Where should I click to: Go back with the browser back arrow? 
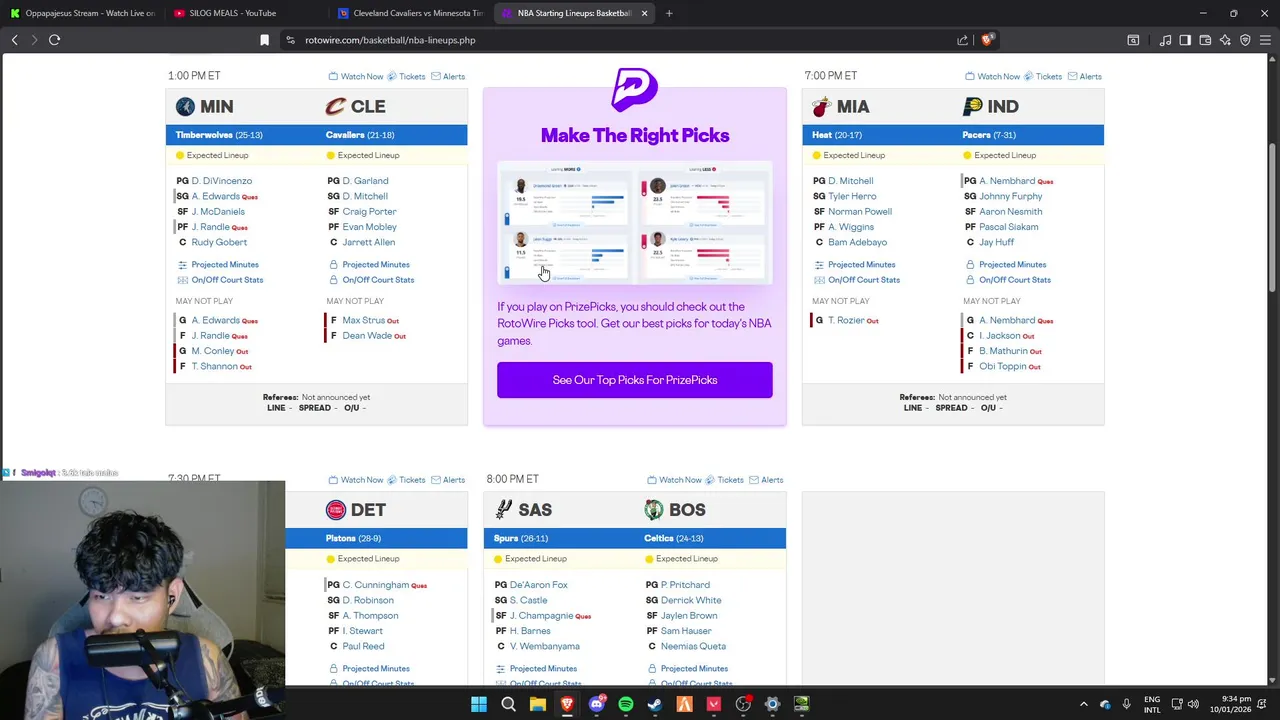tap(14, 40)
